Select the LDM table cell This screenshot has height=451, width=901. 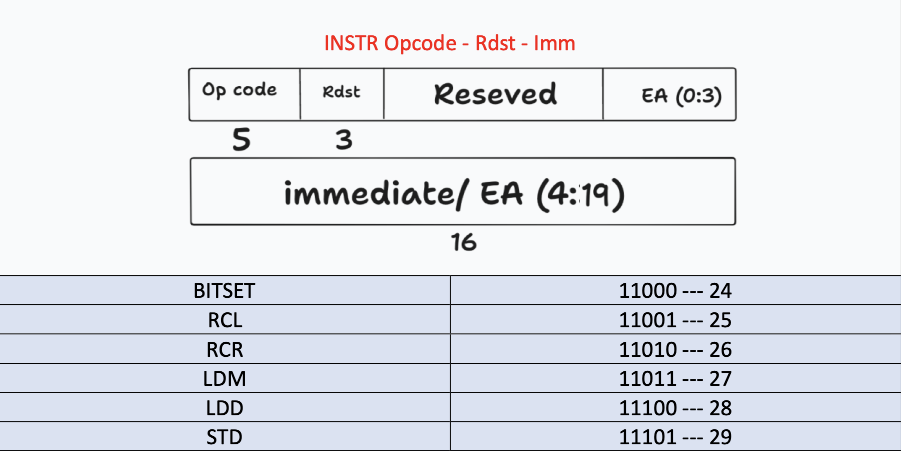pyautogui.click(x=225, y=379)
